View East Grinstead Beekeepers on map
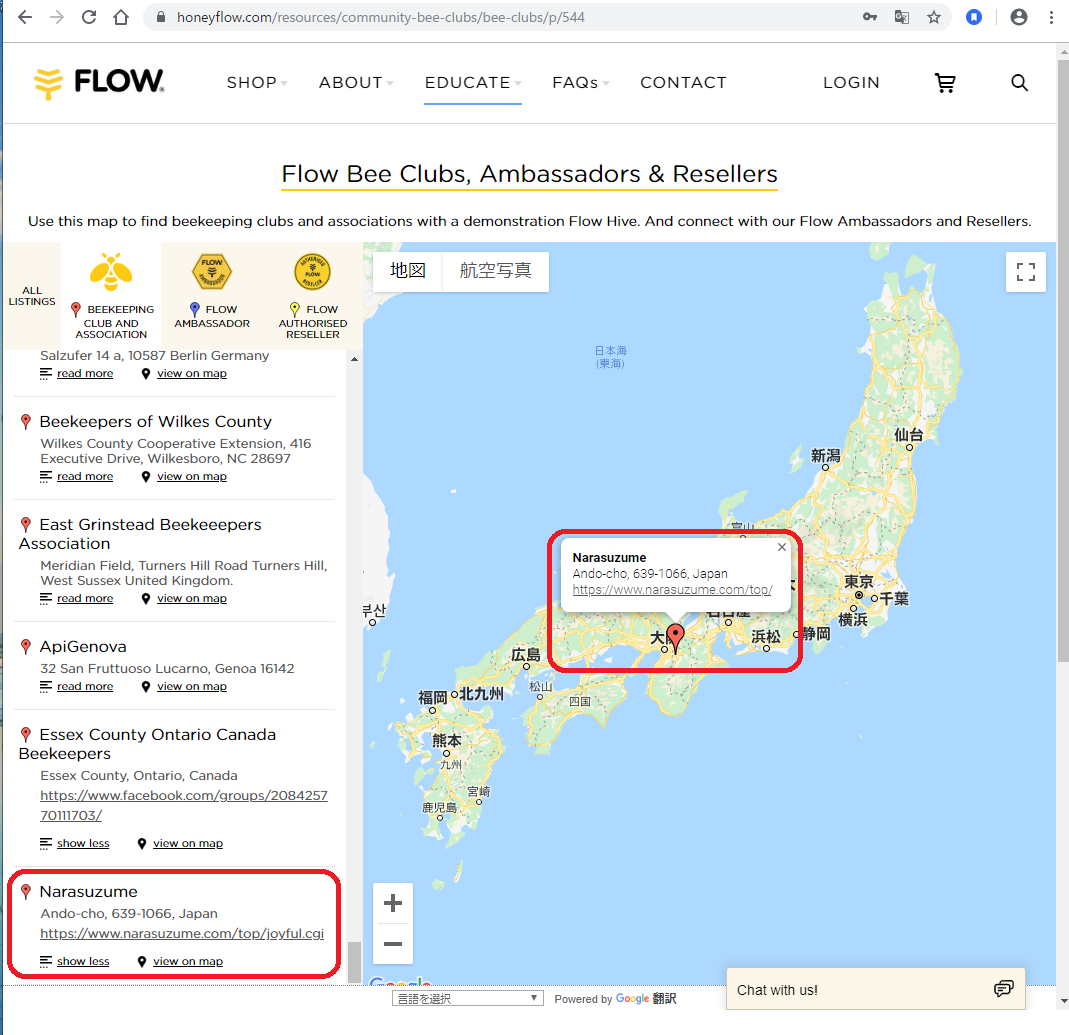The image size is (1069, 1035). coord(192,598)
